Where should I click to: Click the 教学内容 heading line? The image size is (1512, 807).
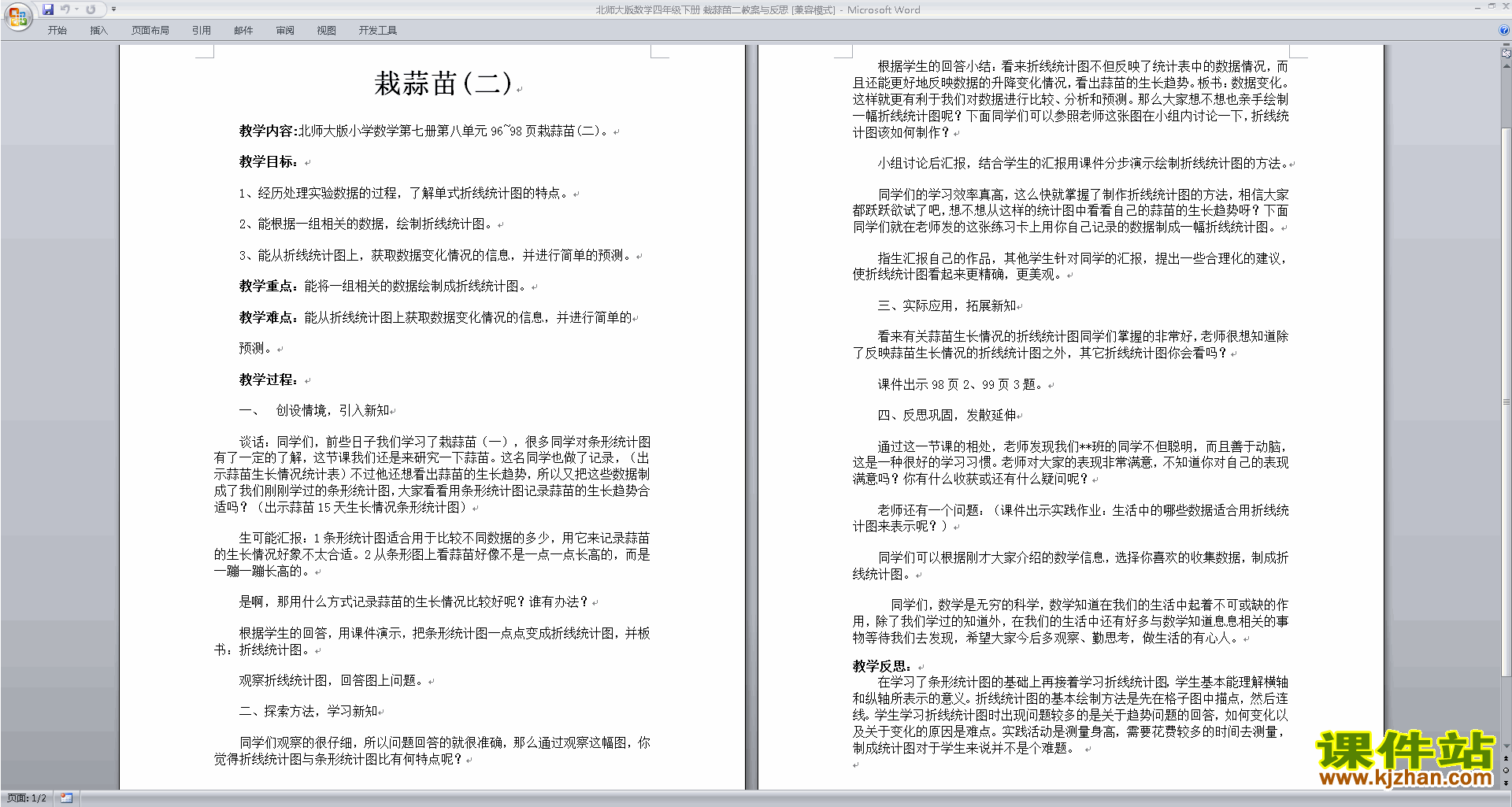(x=425, y=131)
